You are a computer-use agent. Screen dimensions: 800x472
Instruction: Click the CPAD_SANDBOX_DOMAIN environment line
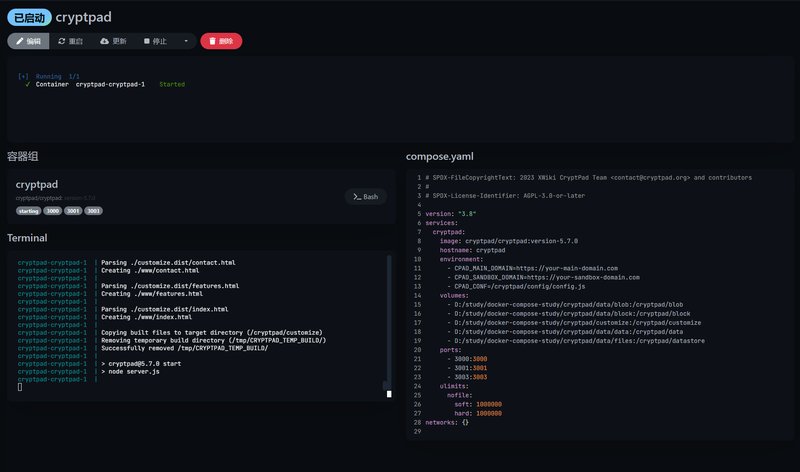click(543, 278)
